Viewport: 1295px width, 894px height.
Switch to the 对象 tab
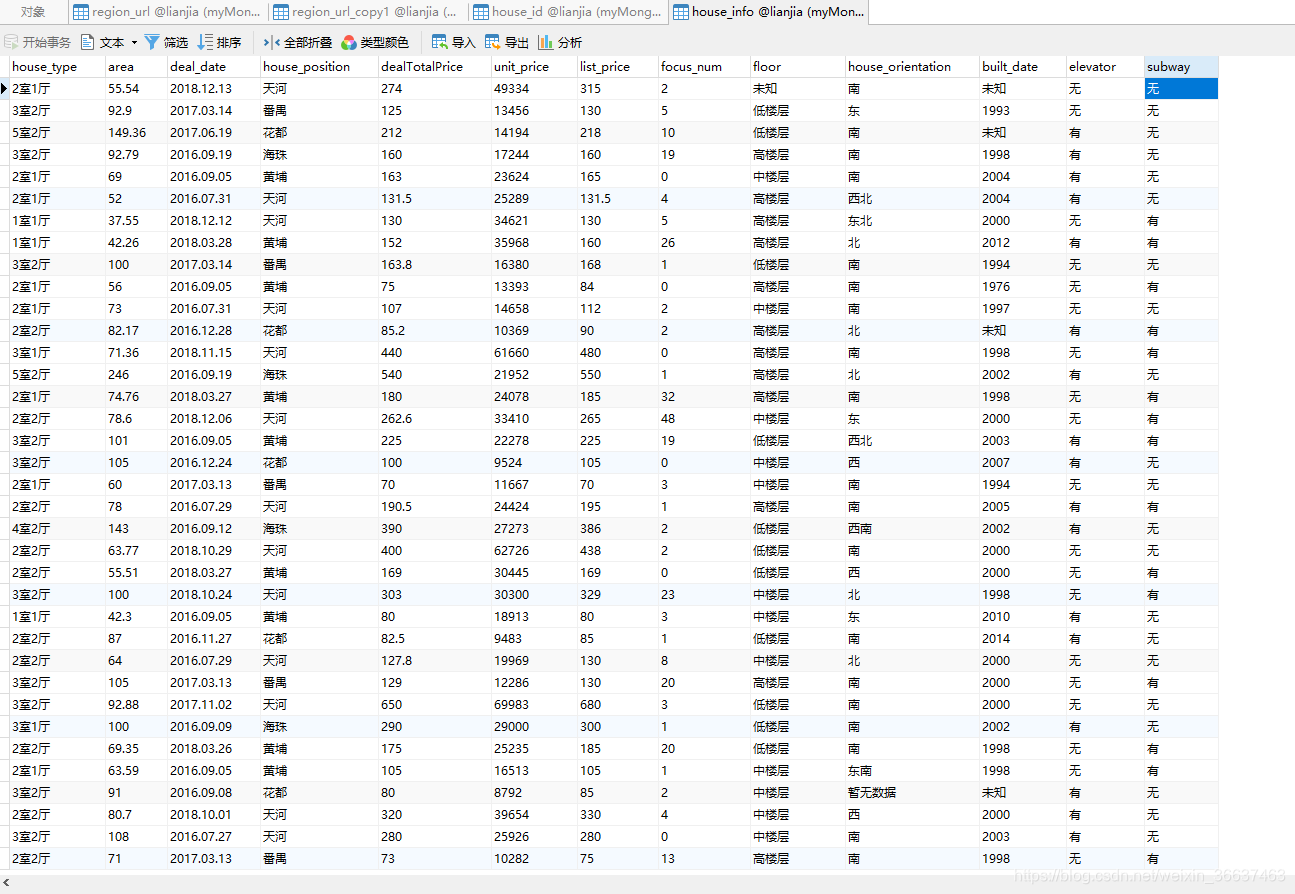pos(33,12)
